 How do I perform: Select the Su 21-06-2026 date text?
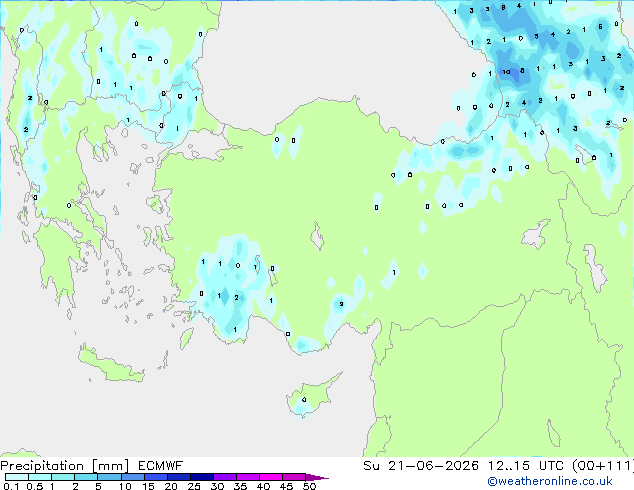click(x=421, y=466)
